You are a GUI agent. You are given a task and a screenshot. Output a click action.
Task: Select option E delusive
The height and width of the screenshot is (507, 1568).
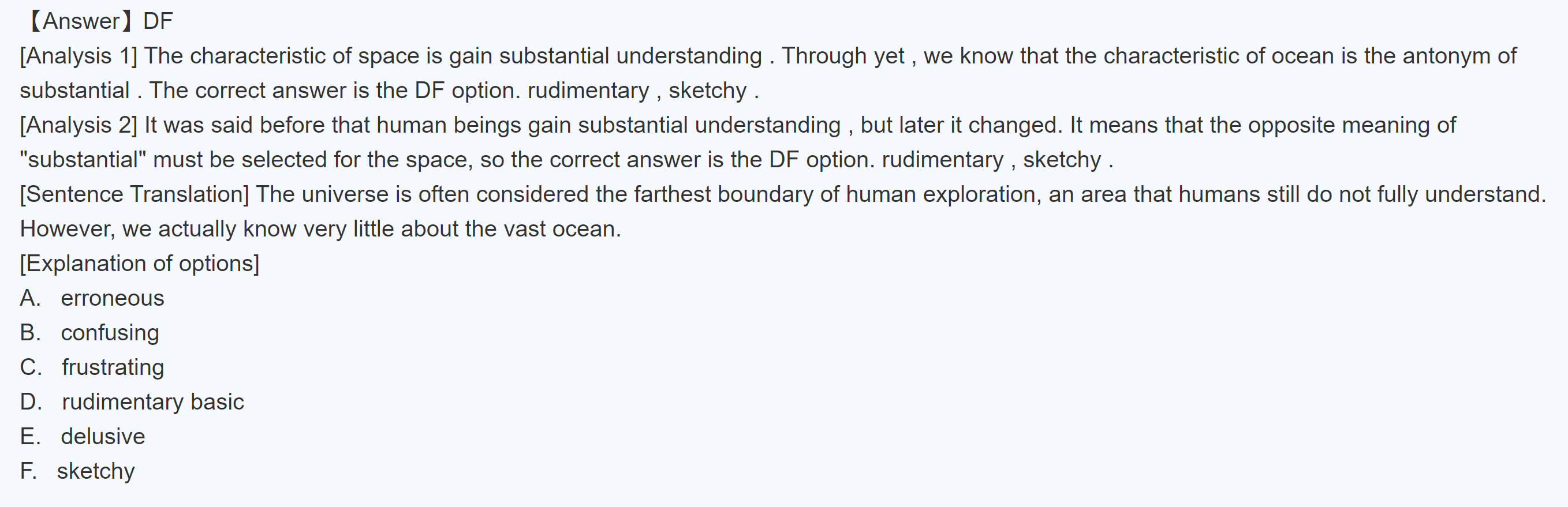coord(103,437)
